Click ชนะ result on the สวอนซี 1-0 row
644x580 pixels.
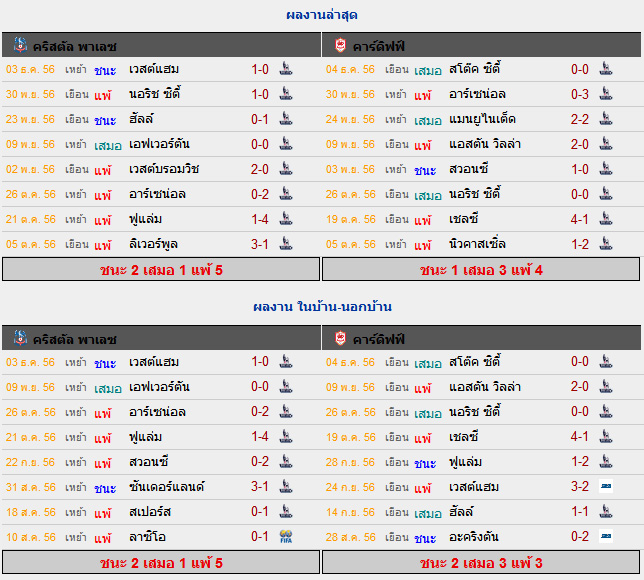425,170
